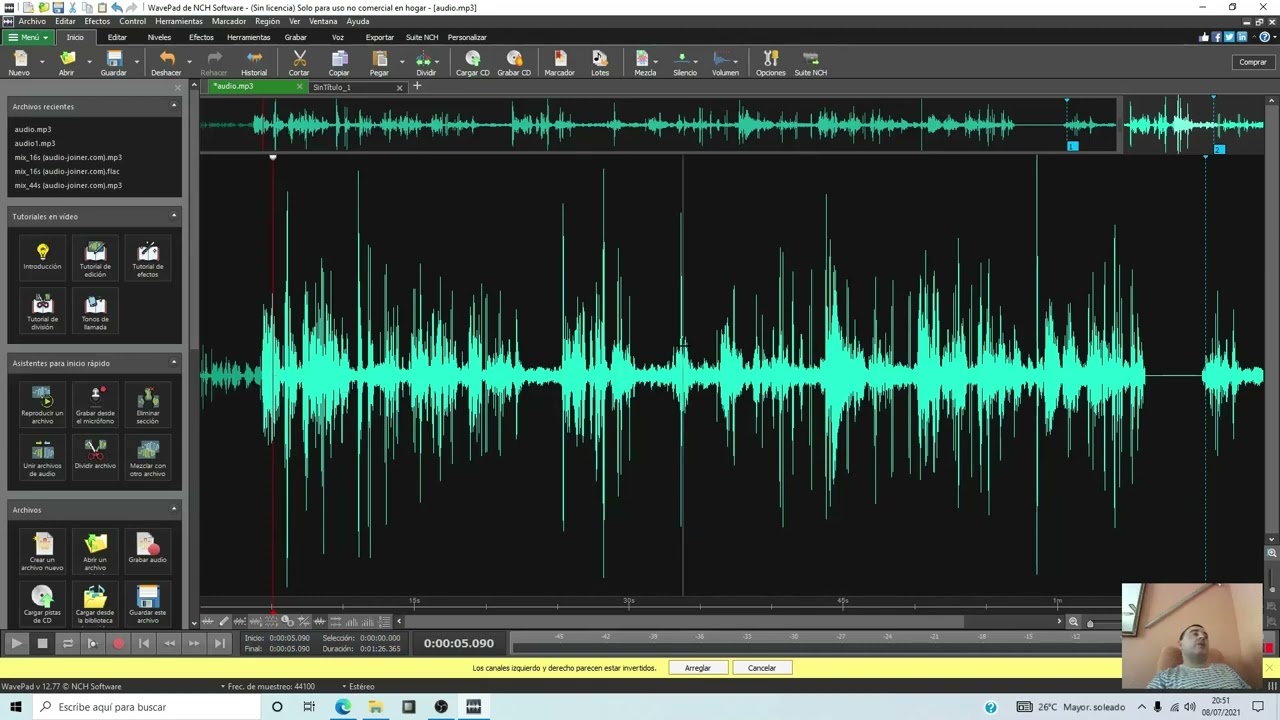Click the thumbs-up like icon
The height and width of the screenshot is (720, 1280).
tap(1204, 37)
